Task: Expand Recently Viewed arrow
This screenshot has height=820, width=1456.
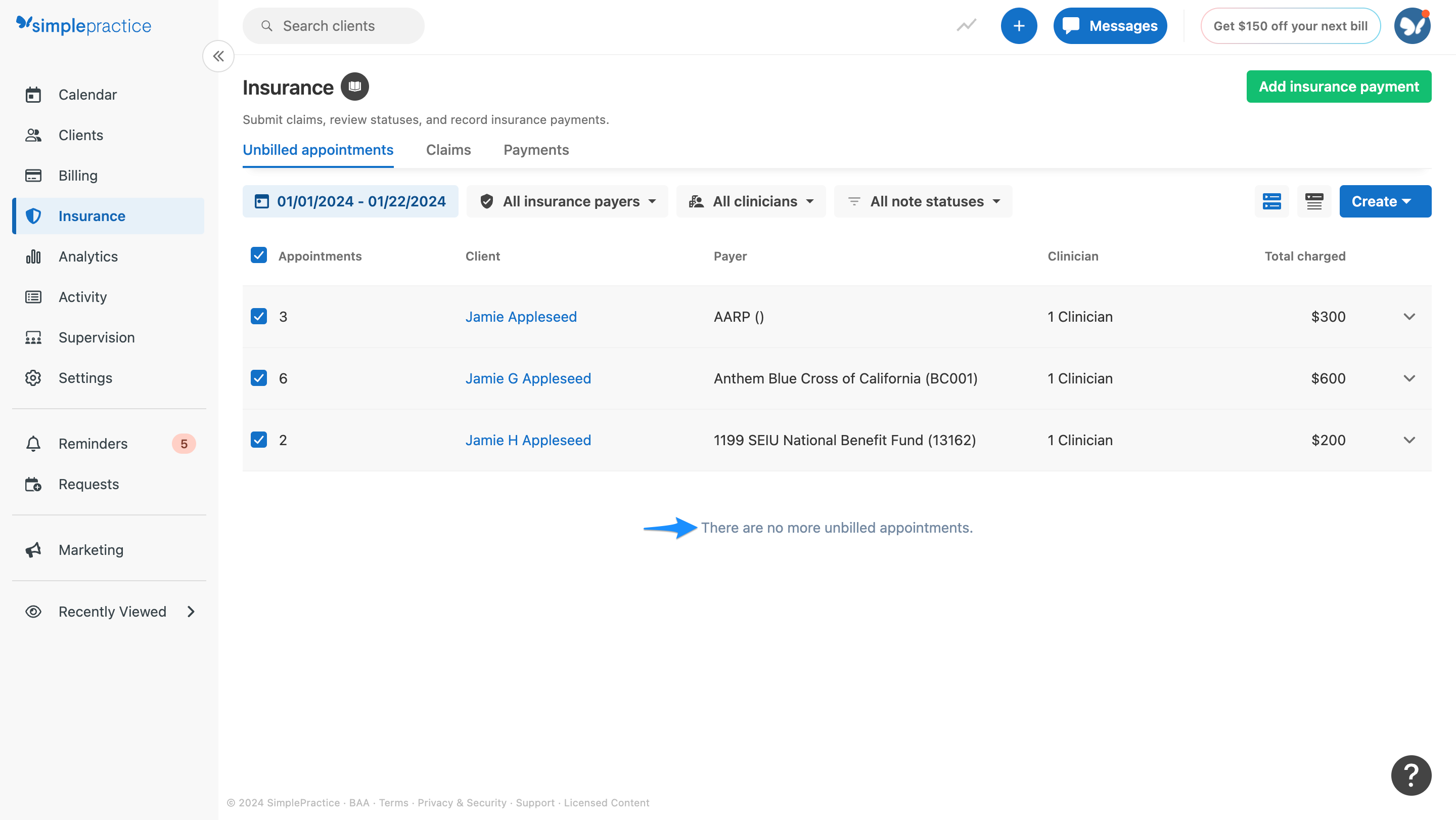Action: [191, 611]
